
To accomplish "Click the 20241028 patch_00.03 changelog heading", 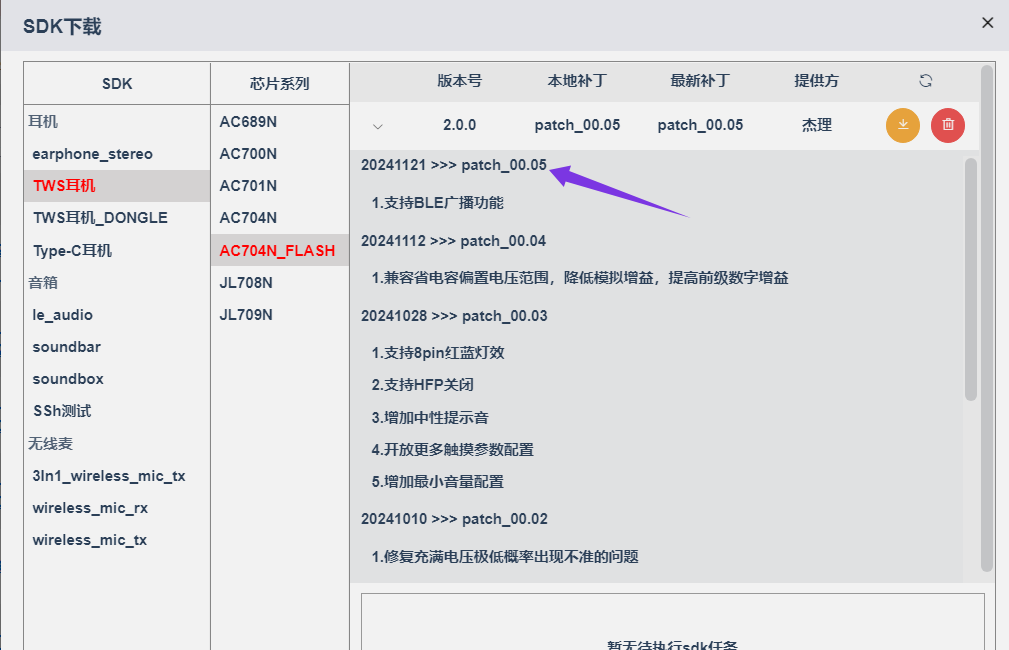I will click(454, 317).
